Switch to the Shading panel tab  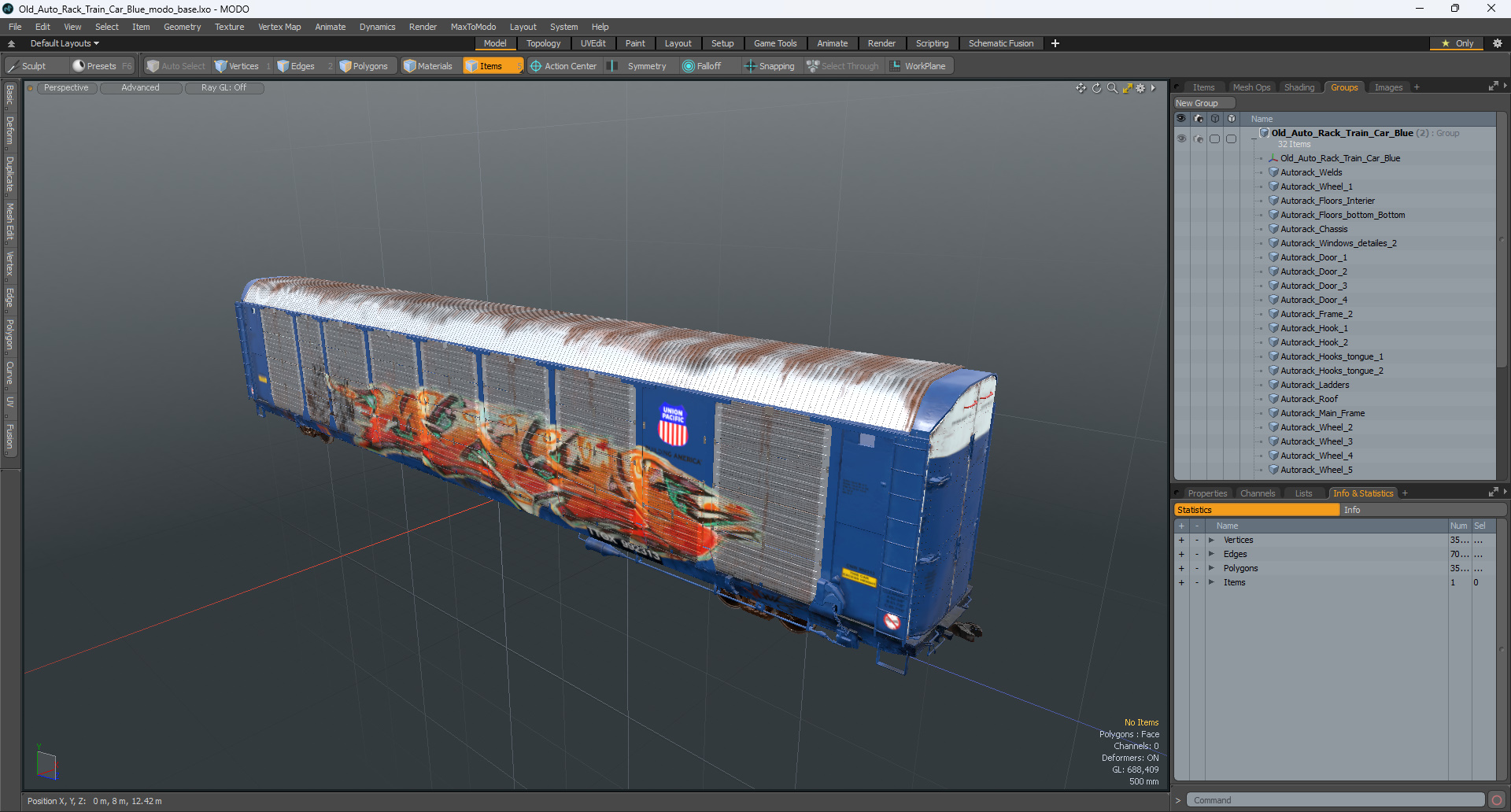[x=1299, y=87]
